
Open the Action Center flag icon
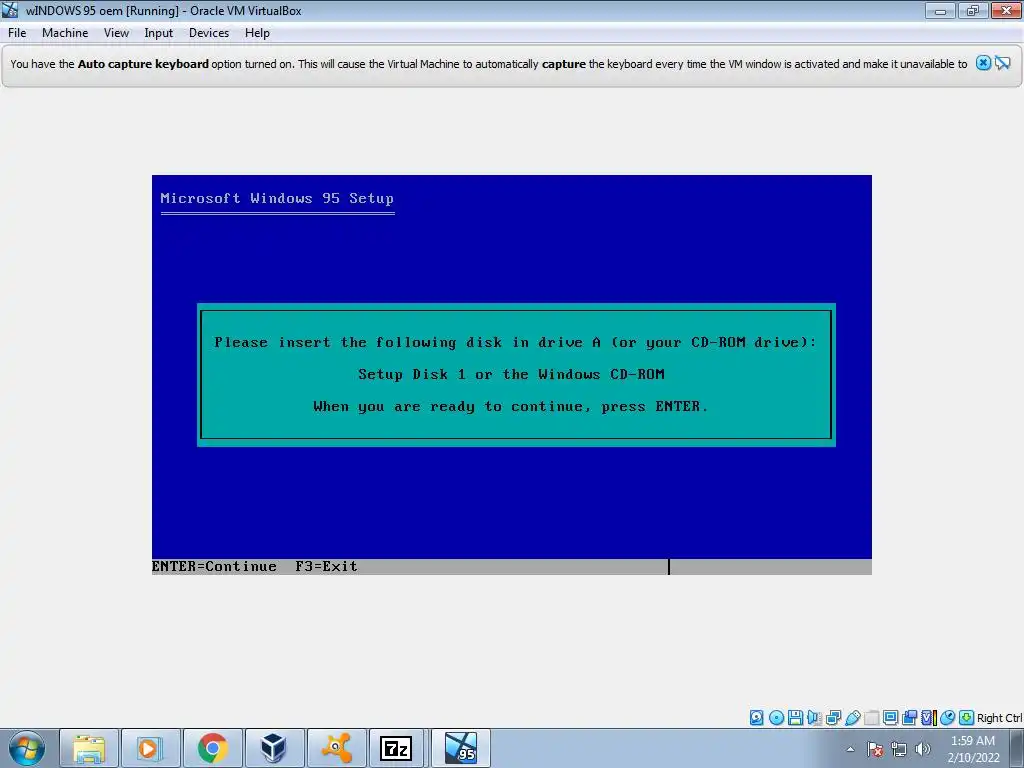tap(875, 749)
